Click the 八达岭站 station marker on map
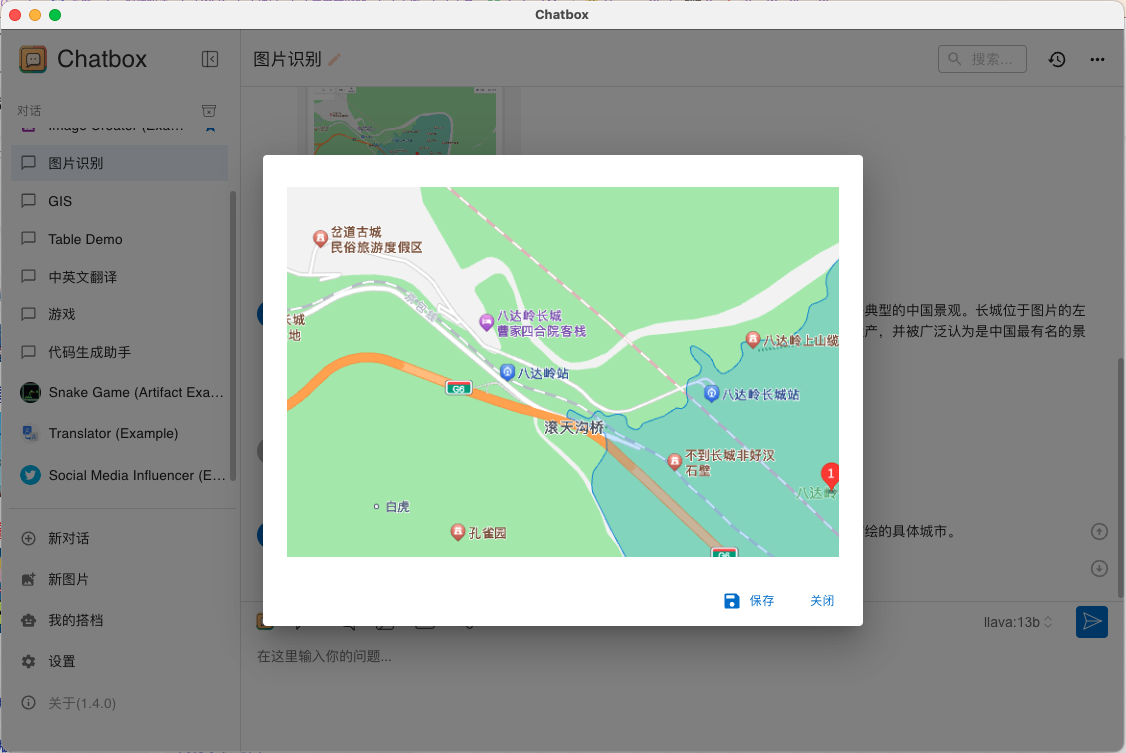 (508, 371)
